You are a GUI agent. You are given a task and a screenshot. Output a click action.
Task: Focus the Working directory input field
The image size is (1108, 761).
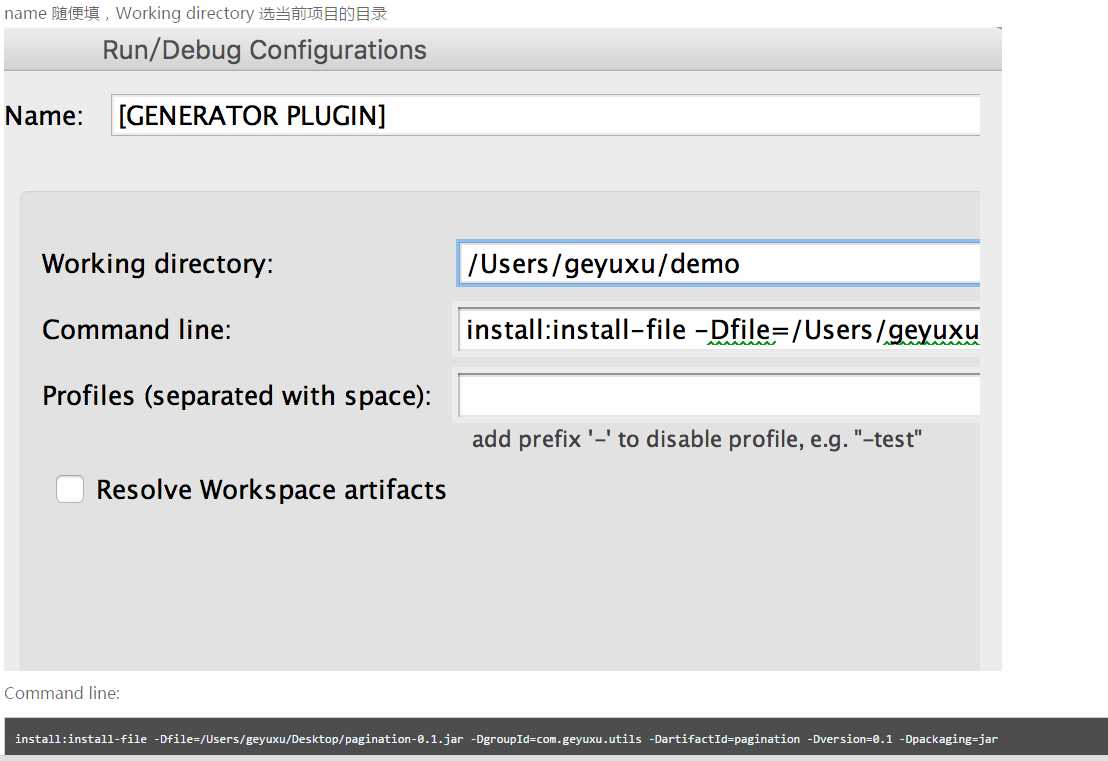pos(718,264)
